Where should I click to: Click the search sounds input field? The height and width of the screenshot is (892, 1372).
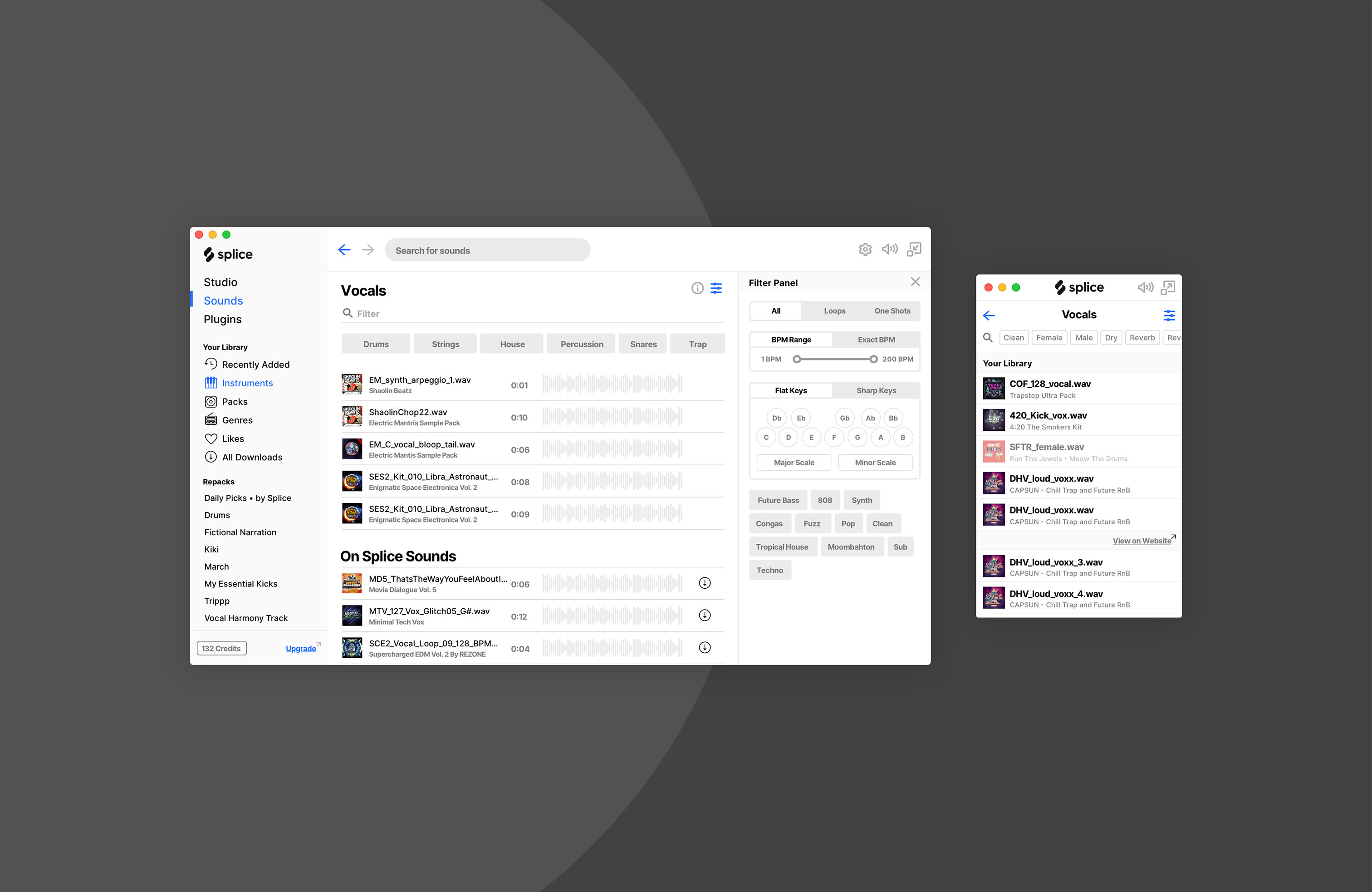pyautogui.click(x=486, y=249)
